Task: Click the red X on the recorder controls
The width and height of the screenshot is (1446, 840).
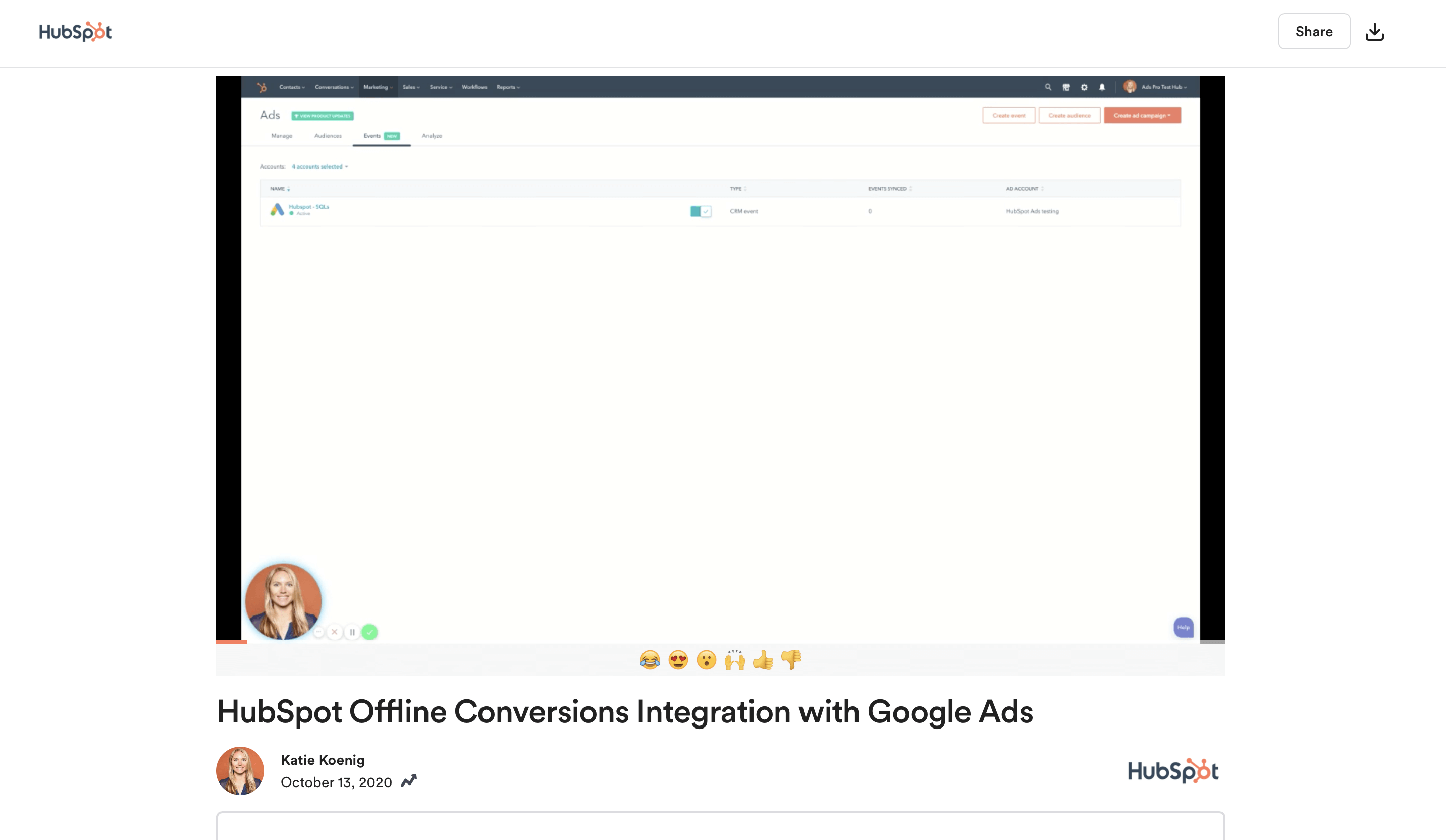Action: point(335,632)
